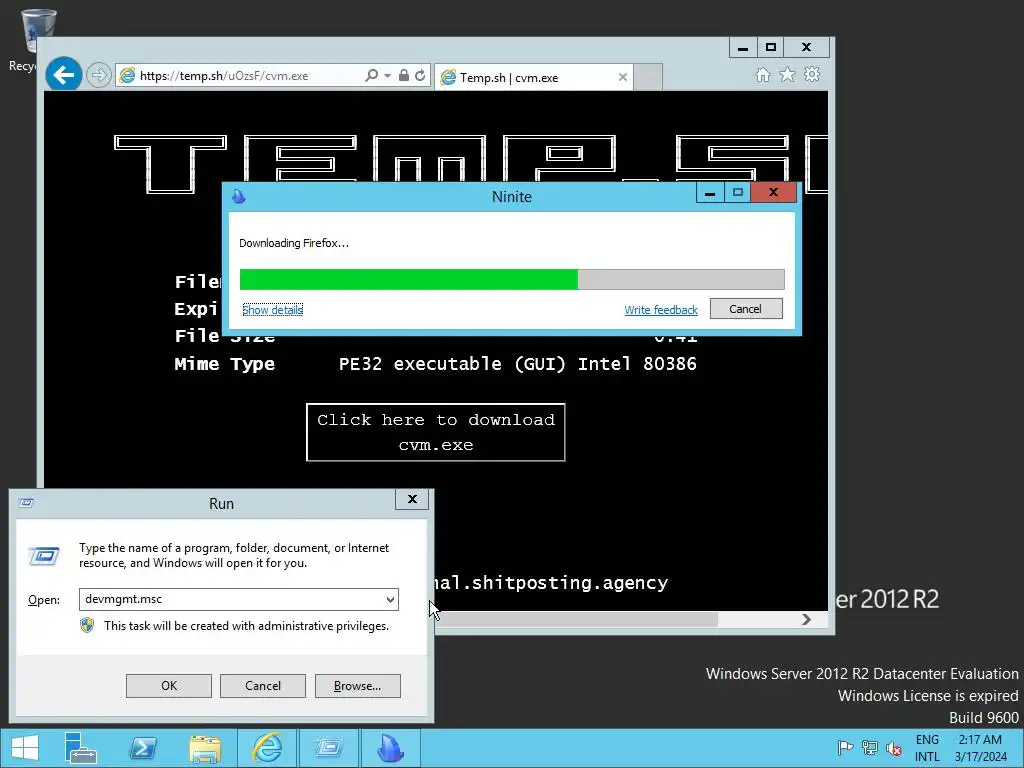The width and height of the screenshot is (1024, 768).
Task: Click the 'Mime Type' label text
Action: (225, 364)
